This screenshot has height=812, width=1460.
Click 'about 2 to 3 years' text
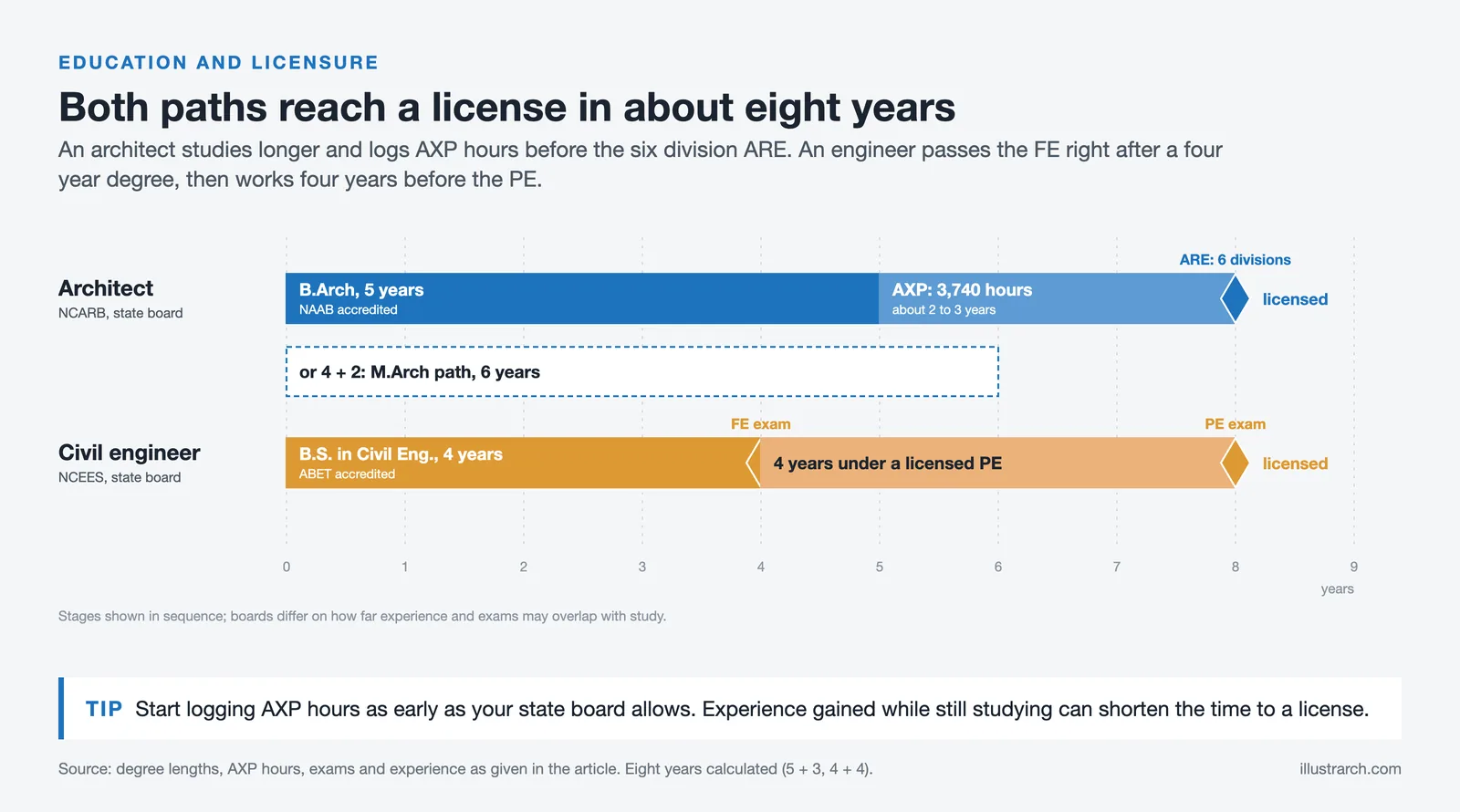coord(944,310)
